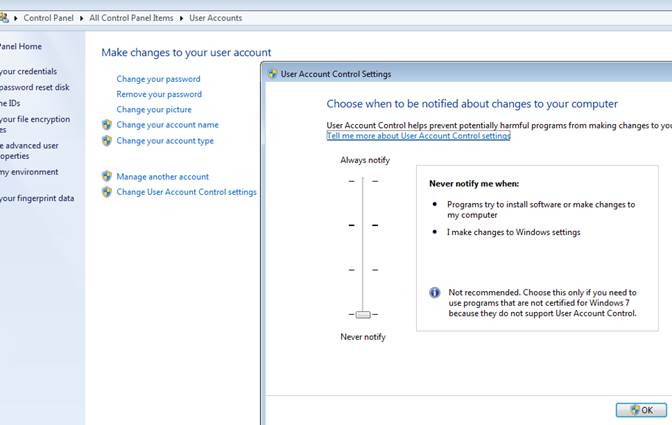Open Create a password reset disk link
Screen dimensions: 672x425
point(35,87)
